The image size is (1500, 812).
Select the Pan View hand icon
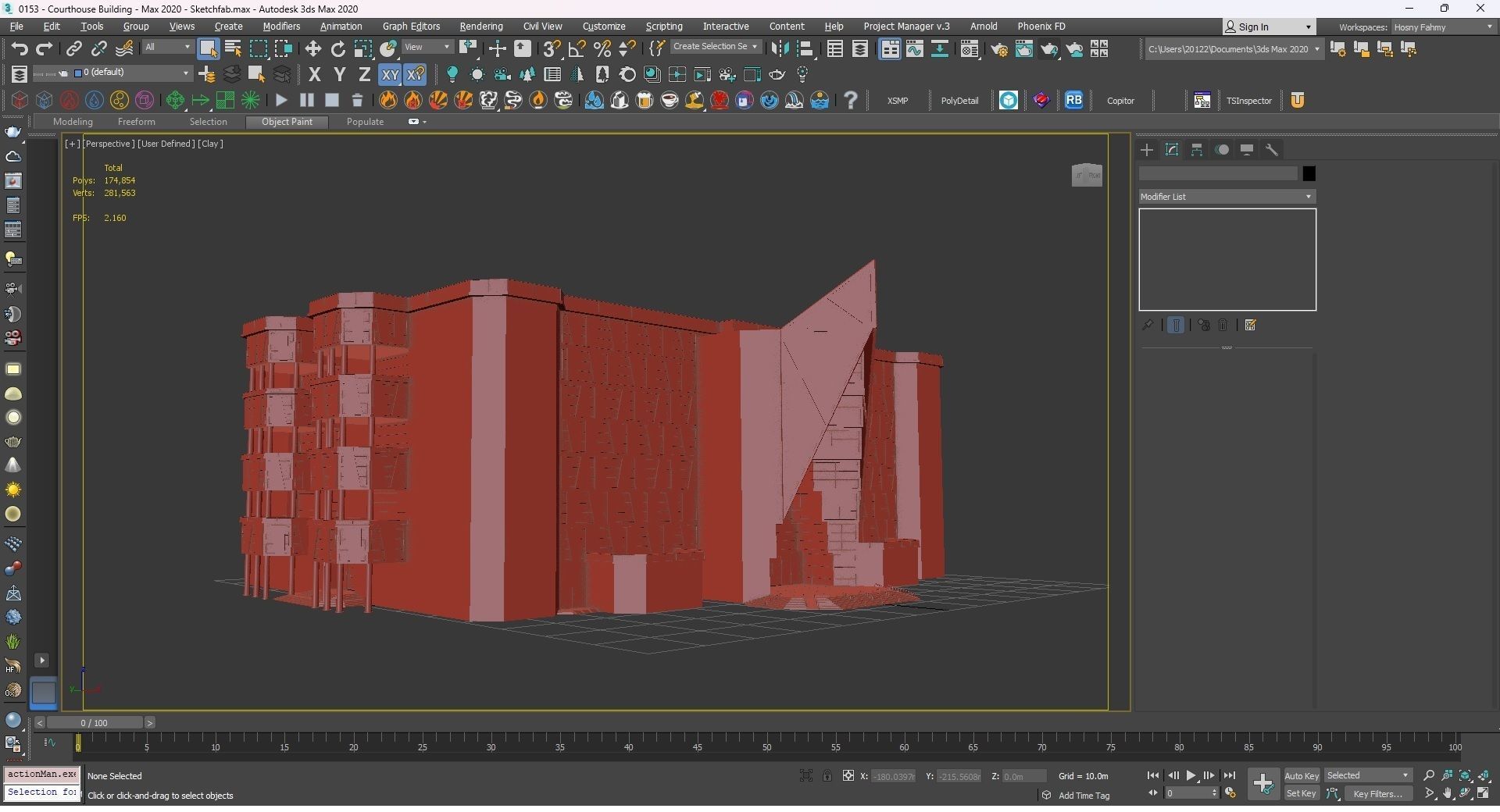(1448, 793)
